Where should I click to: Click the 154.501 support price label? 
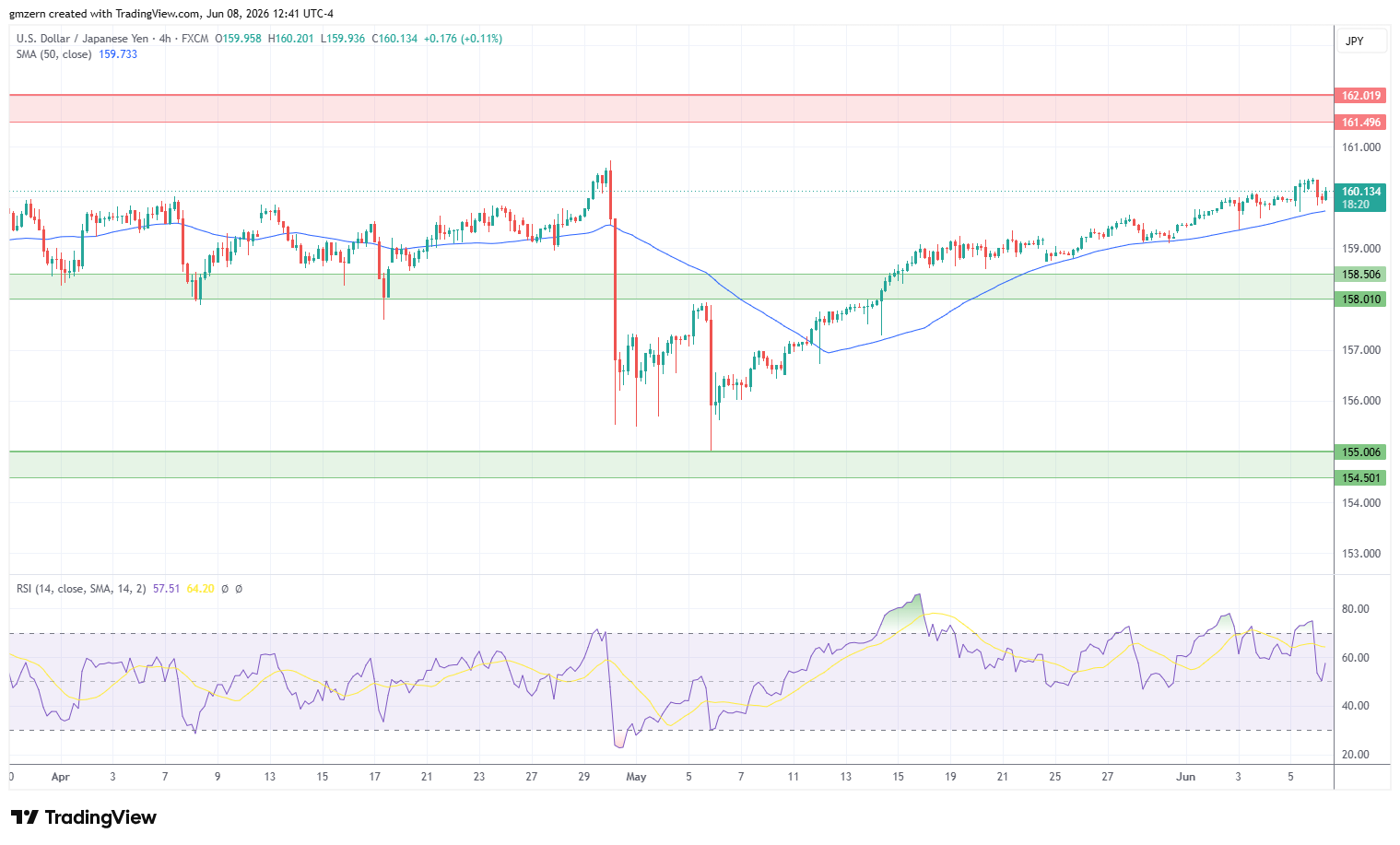click(x=1360, y=477)
